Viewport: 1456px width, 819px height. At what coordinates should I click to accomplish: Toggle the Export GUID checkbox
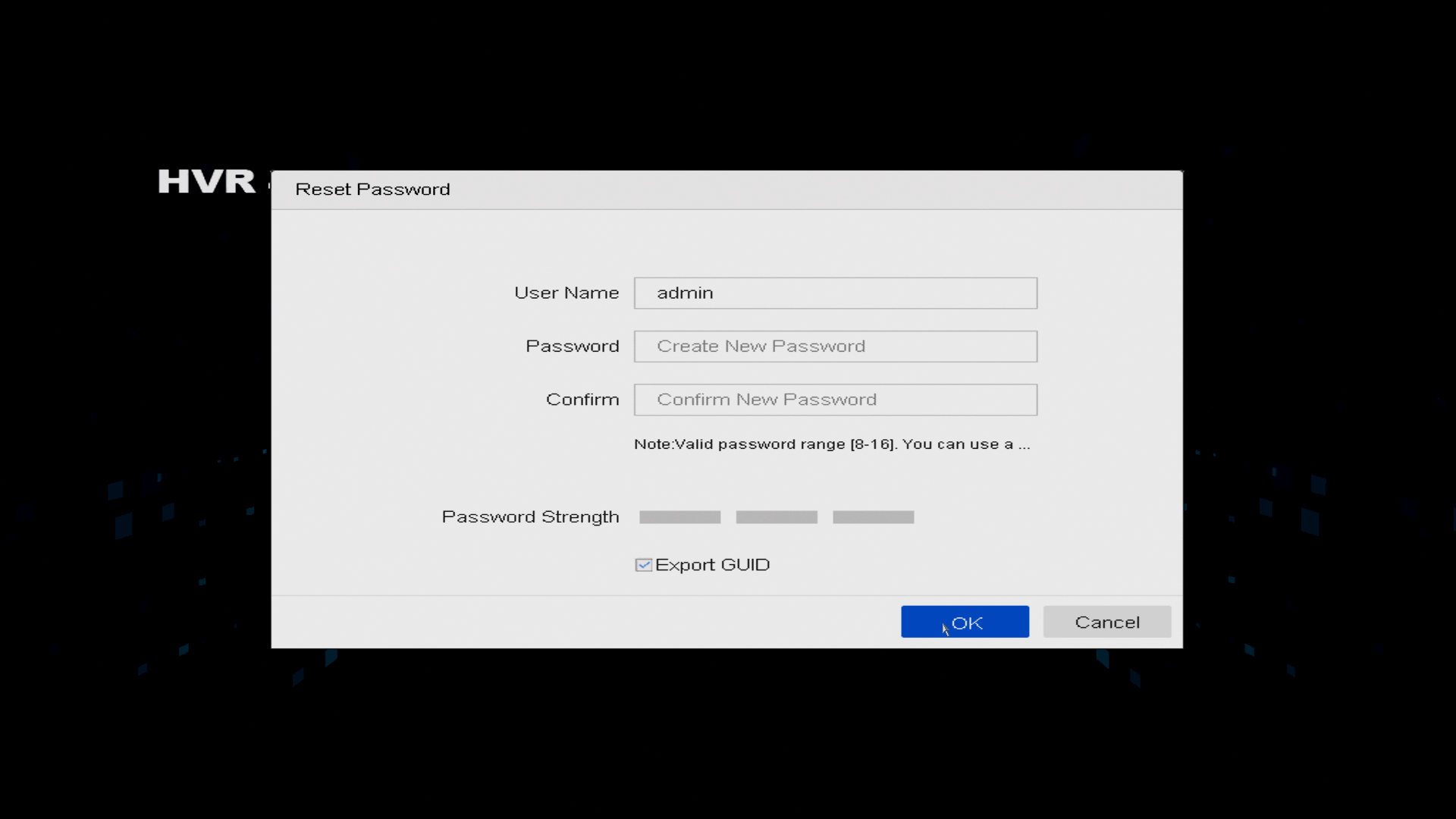click(x=643, y=565)
